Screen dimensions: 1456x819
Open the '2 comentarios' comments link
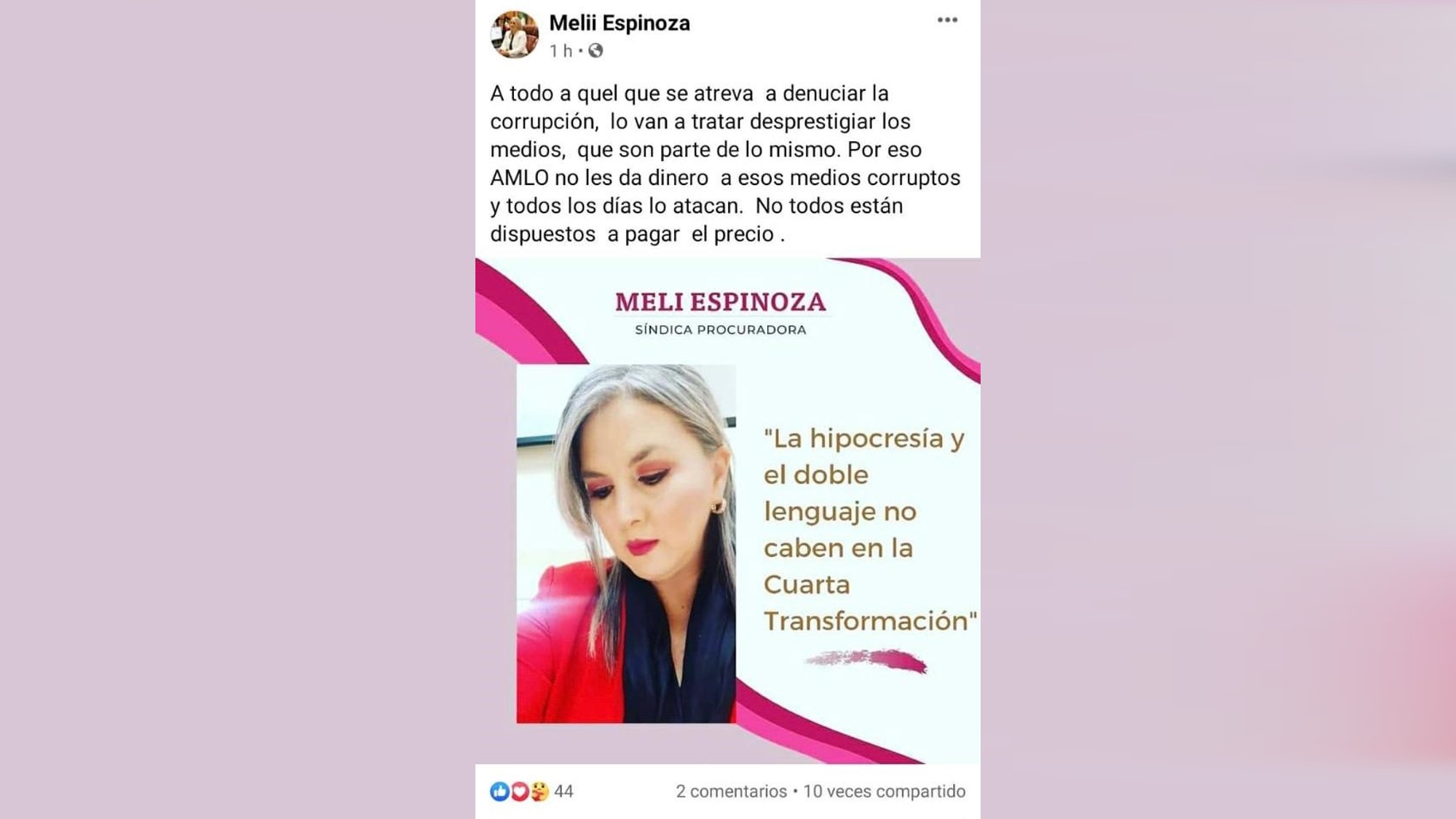coord(731,791)
